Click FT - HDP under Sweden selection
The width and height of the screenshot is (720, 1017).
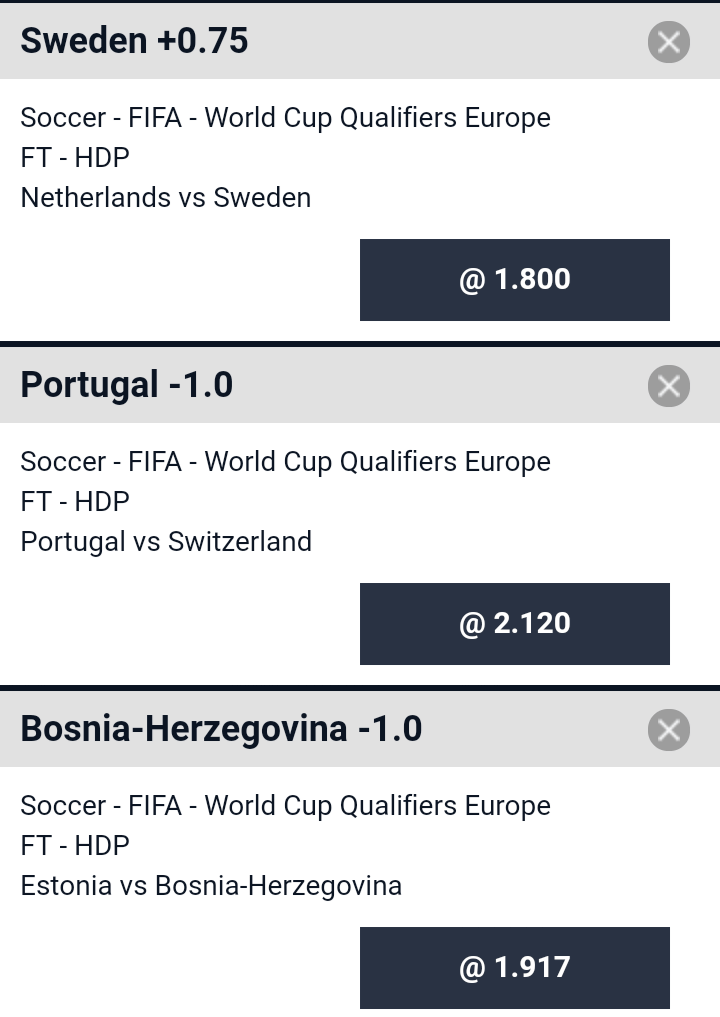tap(75, 158)
